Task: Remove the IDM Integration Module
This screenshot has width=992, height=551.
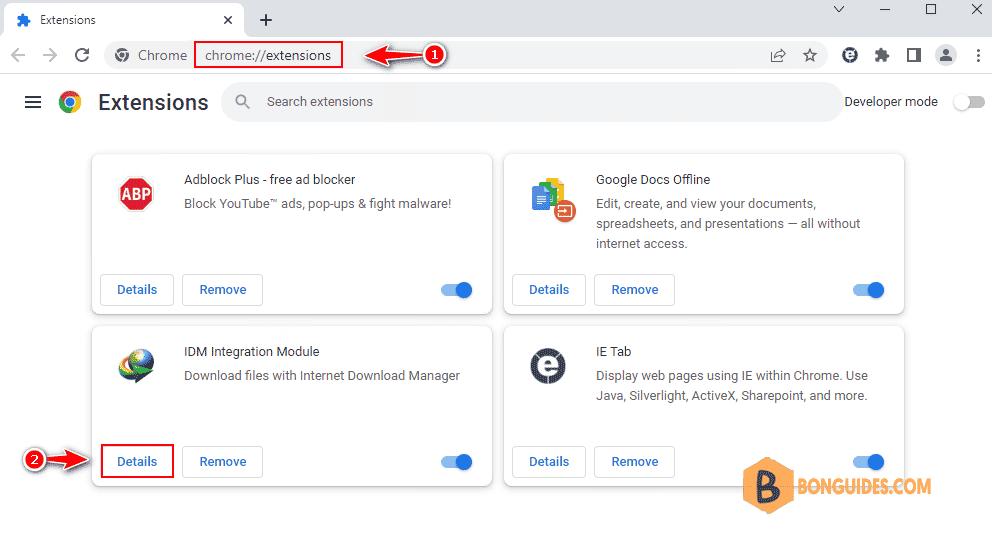Action: point(223,462)
